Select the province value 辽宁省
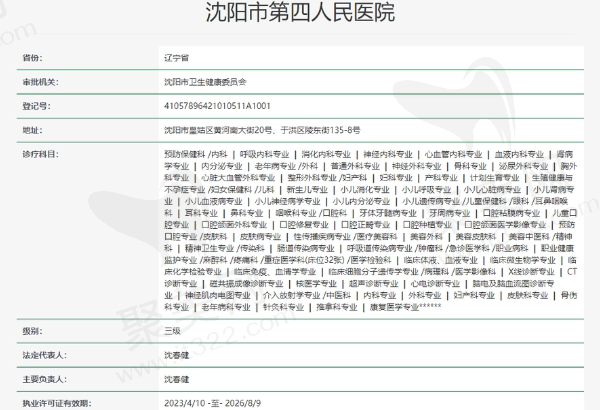 [x=176, y=58]
